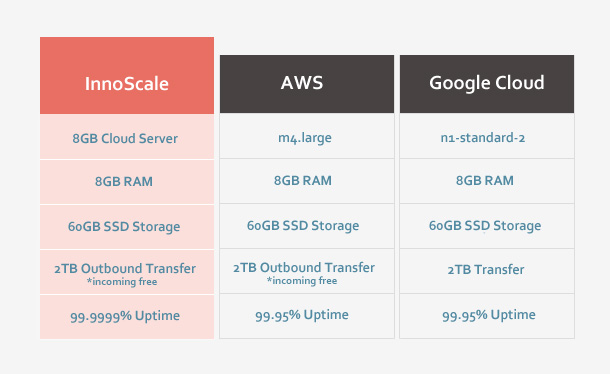Image resolution: width=610 pixels, height=374 pixels.
Task: Click the 2TB Transfer cell
Action: pyautogui.click(x=487, y=271)
